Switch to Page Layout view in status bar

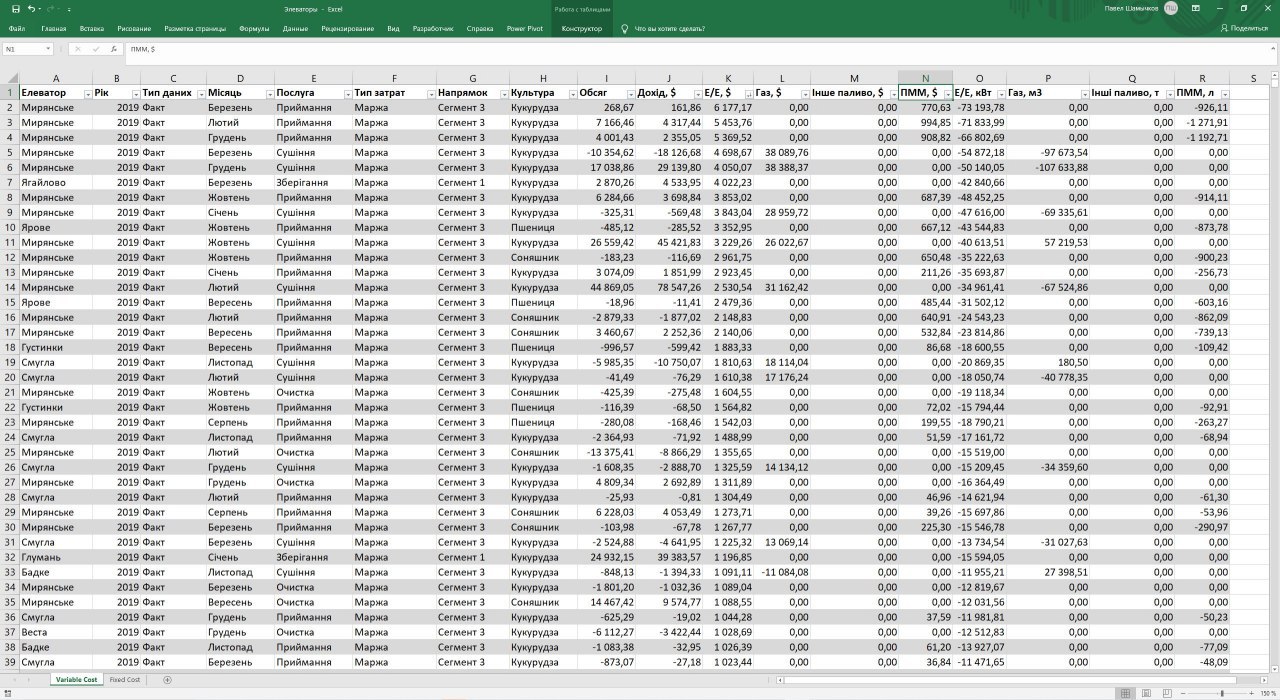[x=1147, y=692]
